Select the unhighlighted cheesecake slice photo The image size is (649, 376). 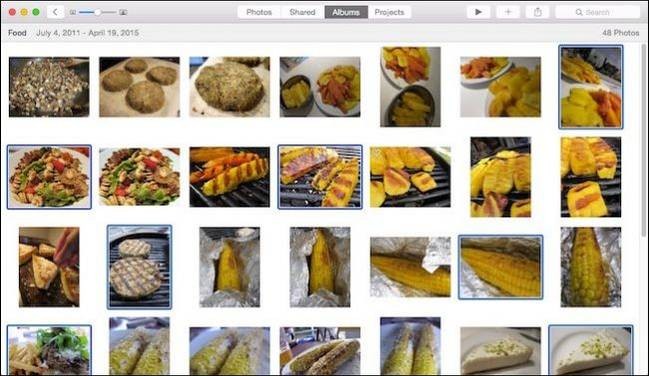(x=500, y=351)
